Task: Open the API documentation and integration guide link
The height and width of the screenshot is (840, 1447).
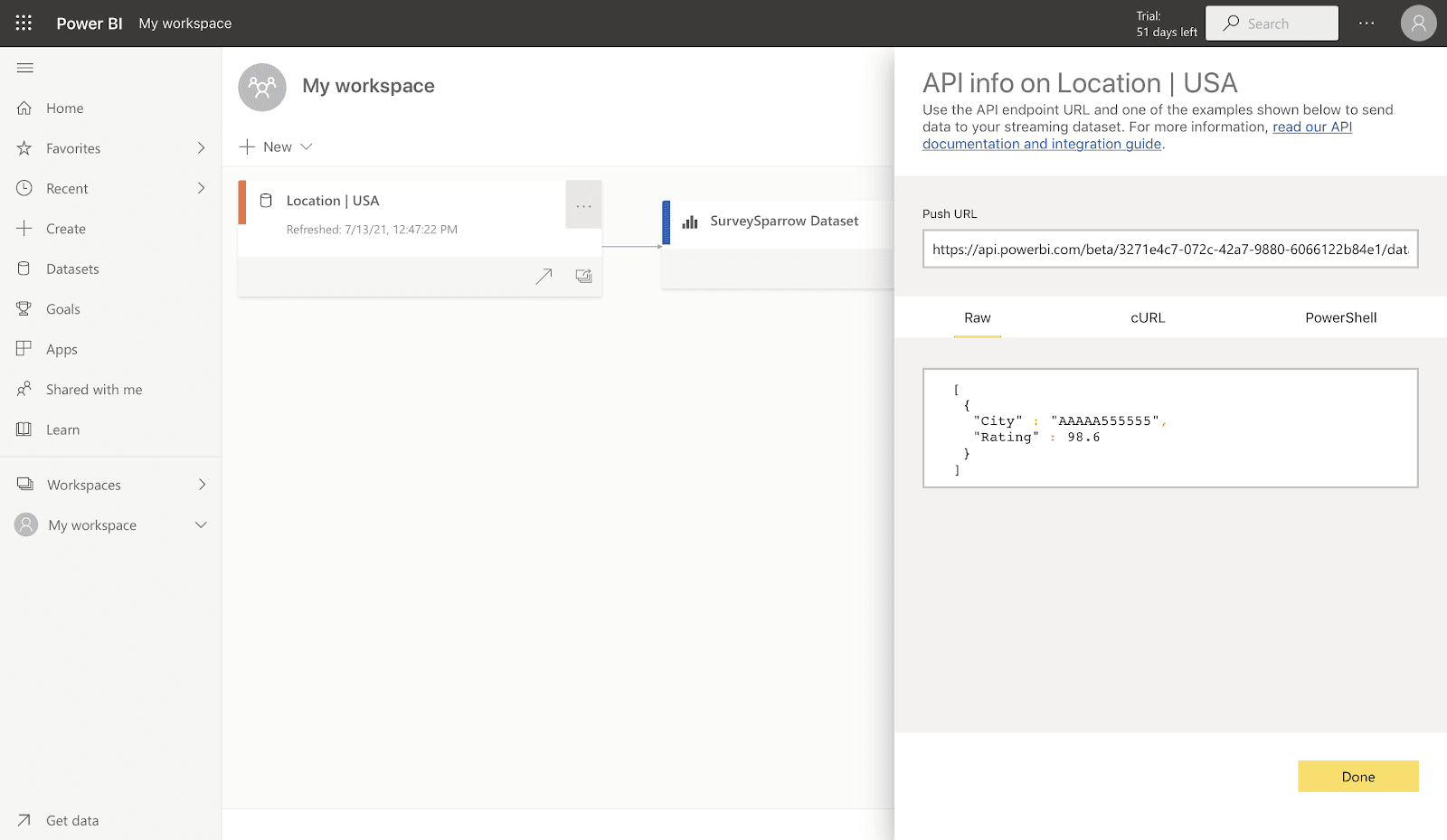Action: coord(1042,144)
